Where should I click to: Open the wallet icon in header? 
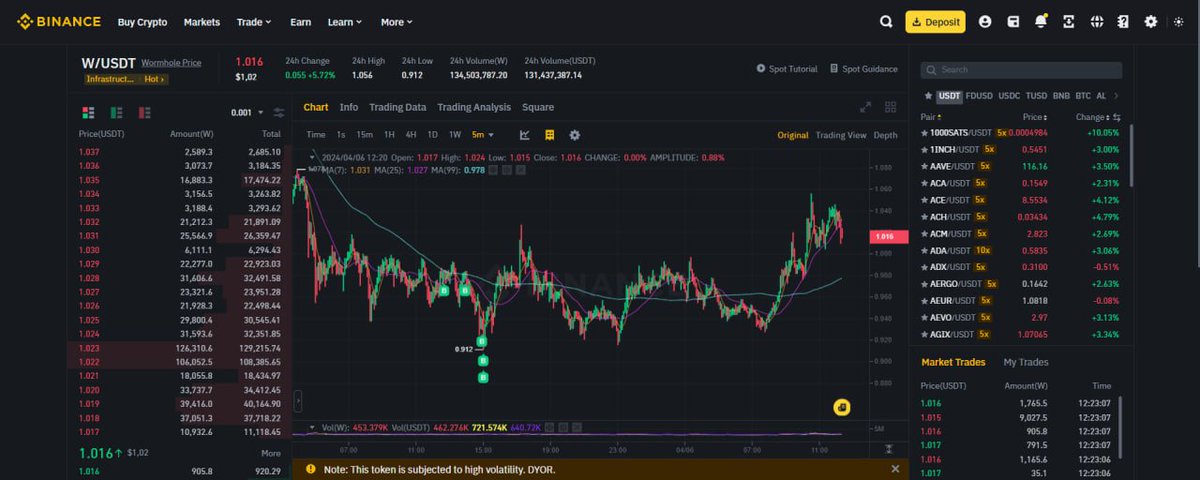click(x=1013, y=21)
